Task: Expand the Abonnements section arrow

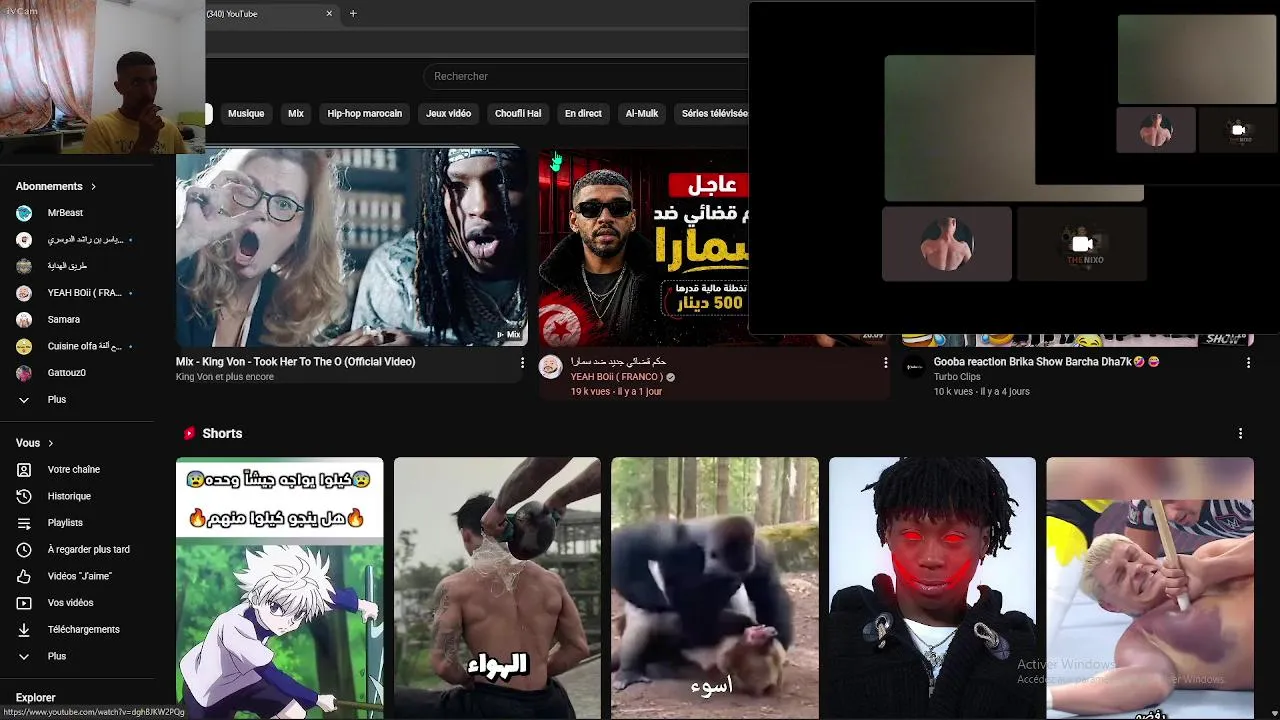Action: [x=93, y=186]
